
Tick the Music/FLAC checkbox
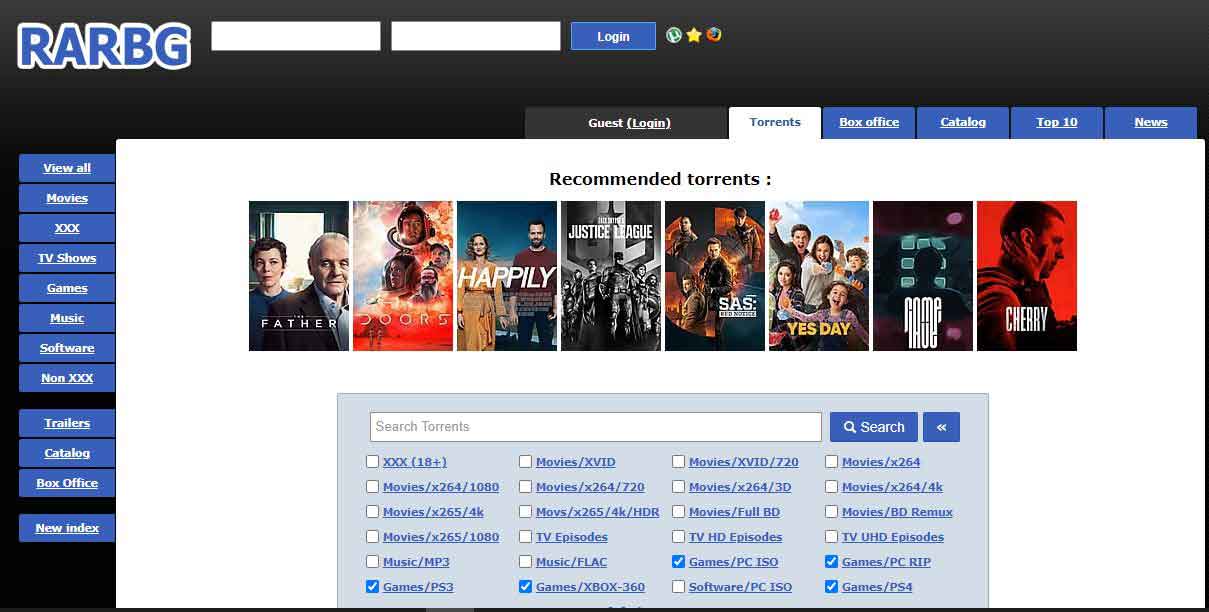525,562
